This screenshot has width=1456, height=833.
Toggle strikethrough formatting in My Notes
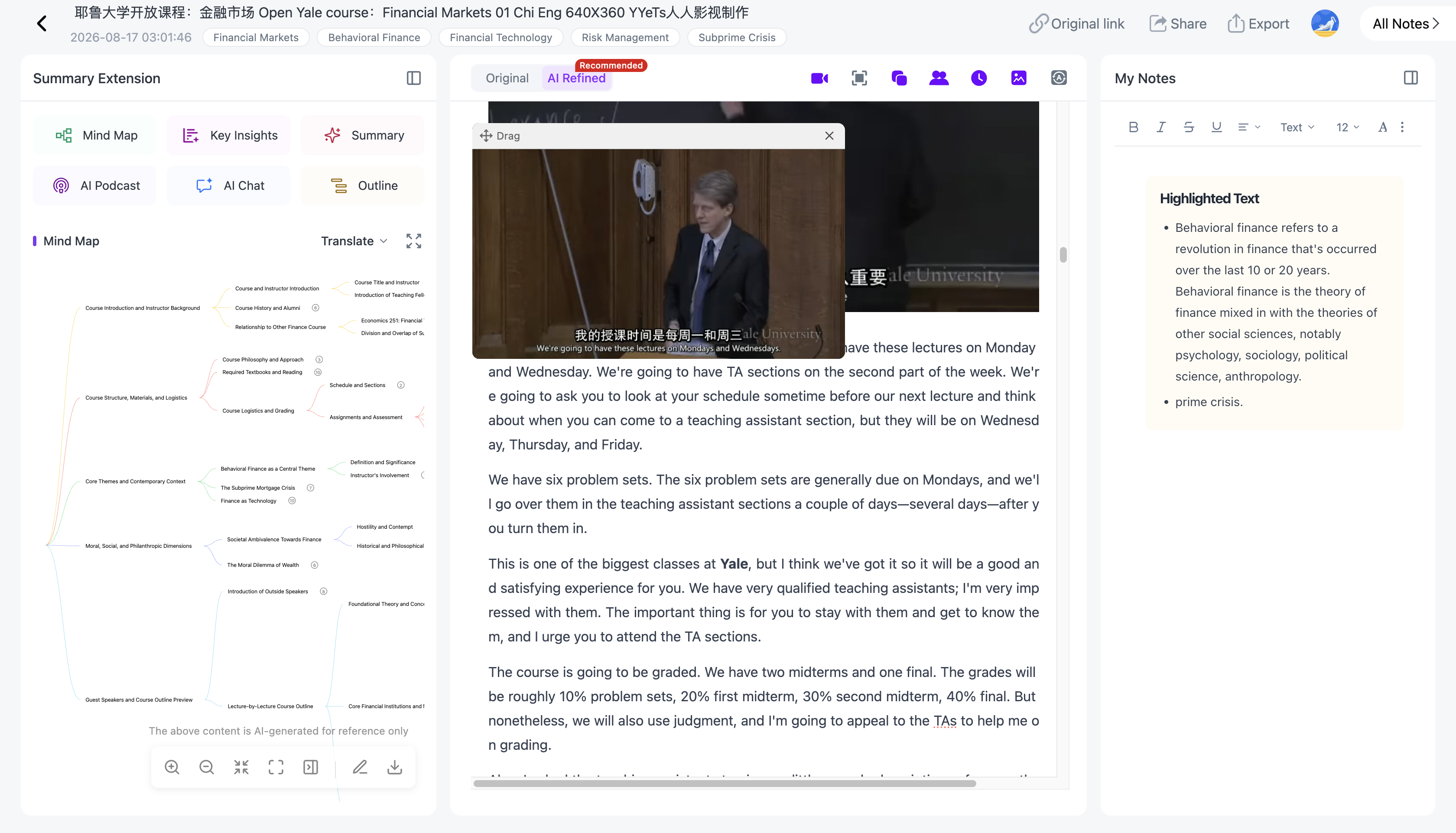pyautogui.click(x=1189, y=127)
